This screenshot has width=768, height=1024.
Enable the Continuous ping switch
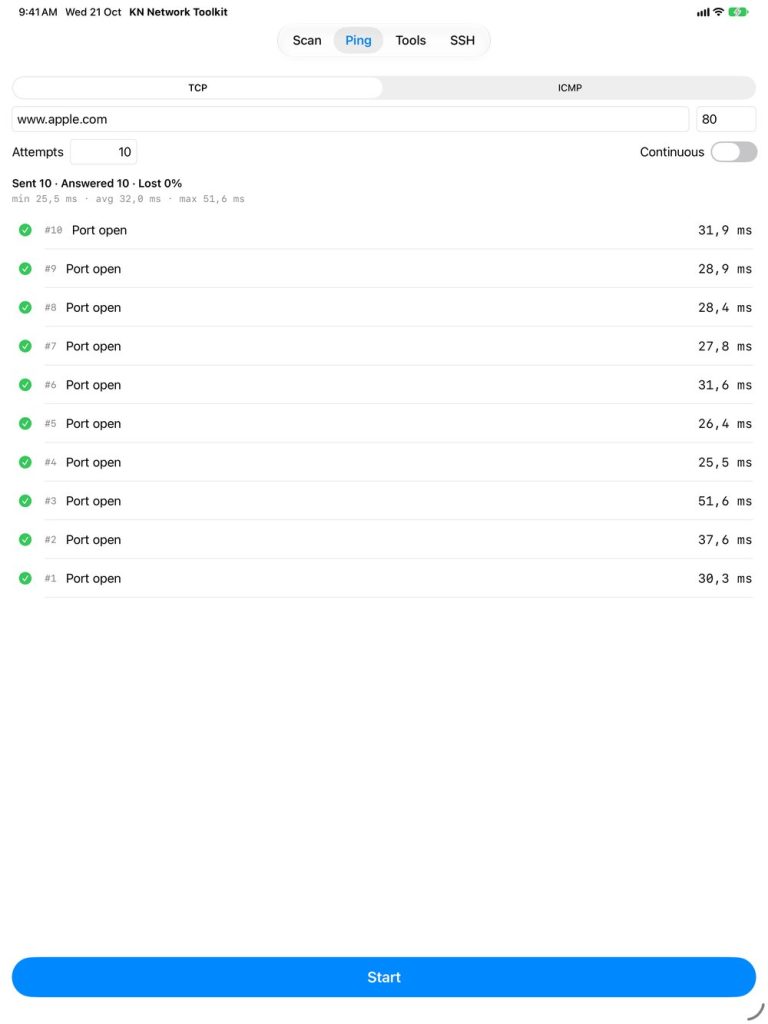click(734, 152)
